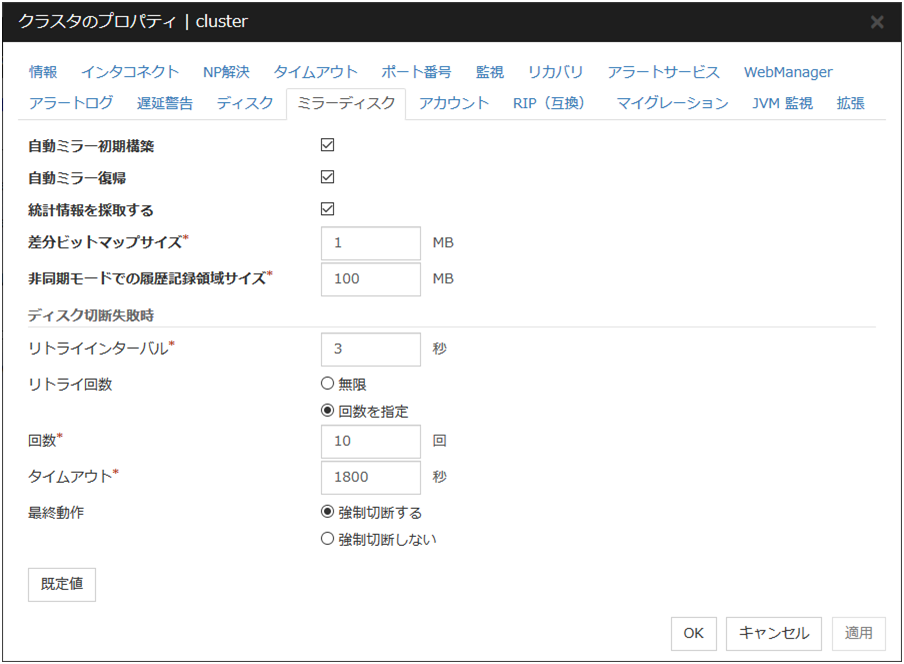Screen dimensions: 904x664
Task: Click the 差分ビットマップサイズ input field
Action: 371,243
